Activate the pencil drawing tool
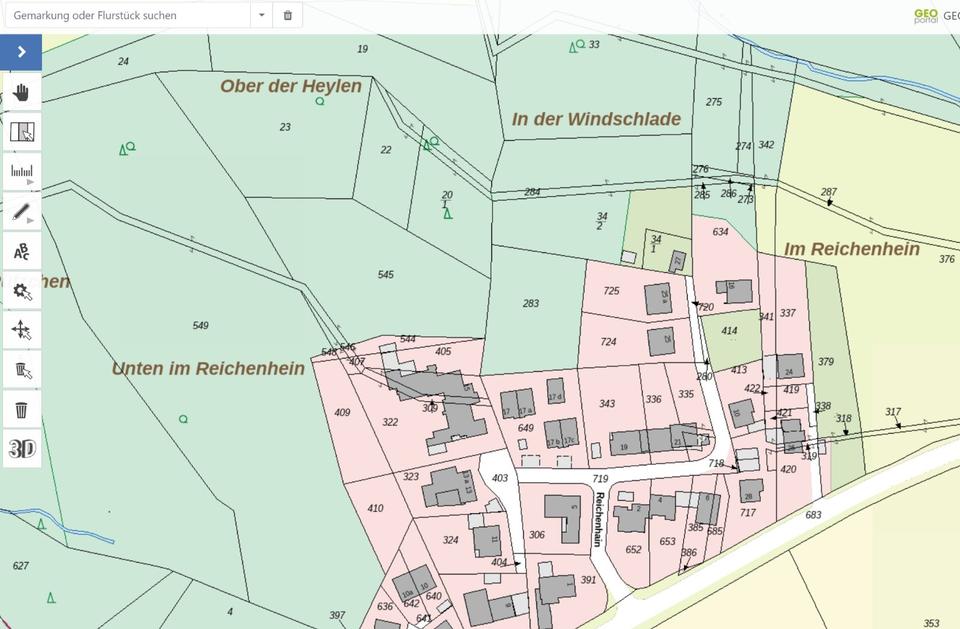Image resolution: width=960 pixels, height=629 pixels. tap(21, 210)
